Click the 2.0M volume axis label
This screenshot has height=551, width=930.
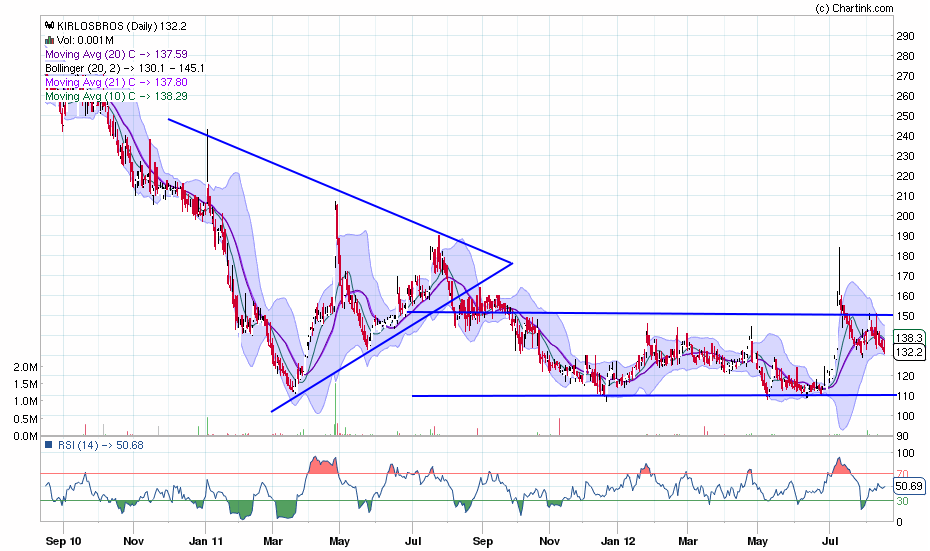pos(26,367)
